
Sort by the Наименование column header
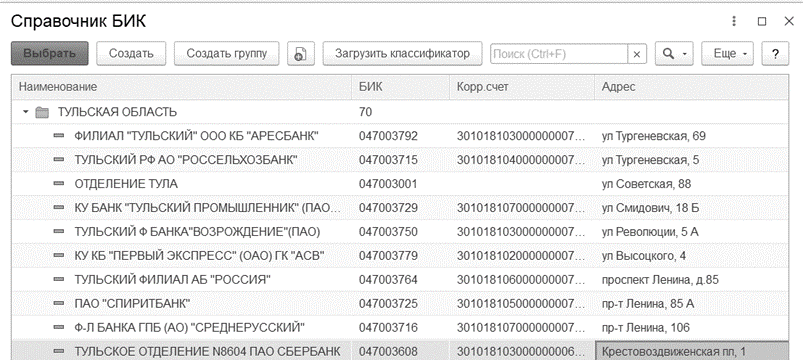[x=182, y=87]
